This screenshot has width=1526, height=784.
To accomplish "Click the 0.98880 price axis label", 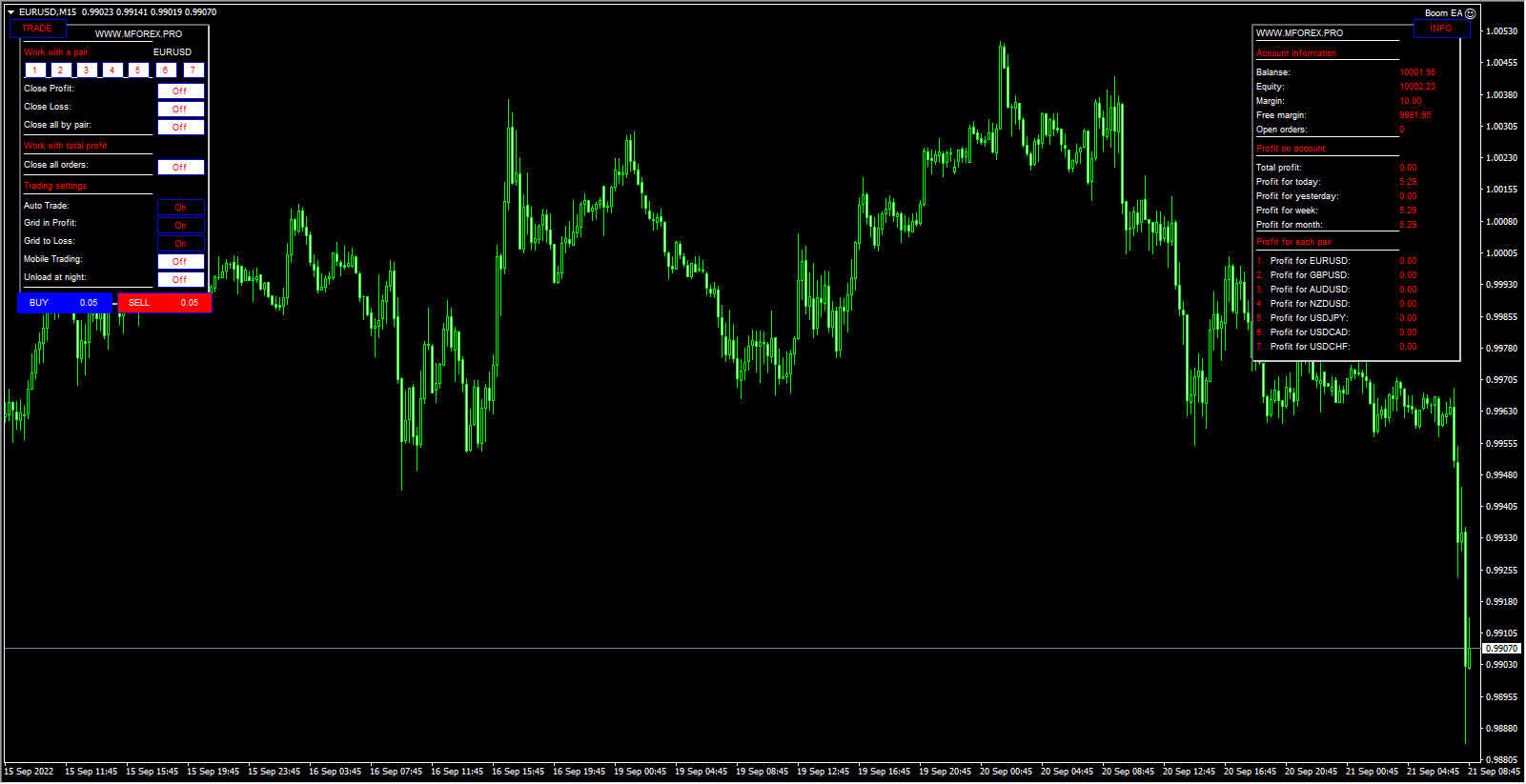I will (1502, 729).
